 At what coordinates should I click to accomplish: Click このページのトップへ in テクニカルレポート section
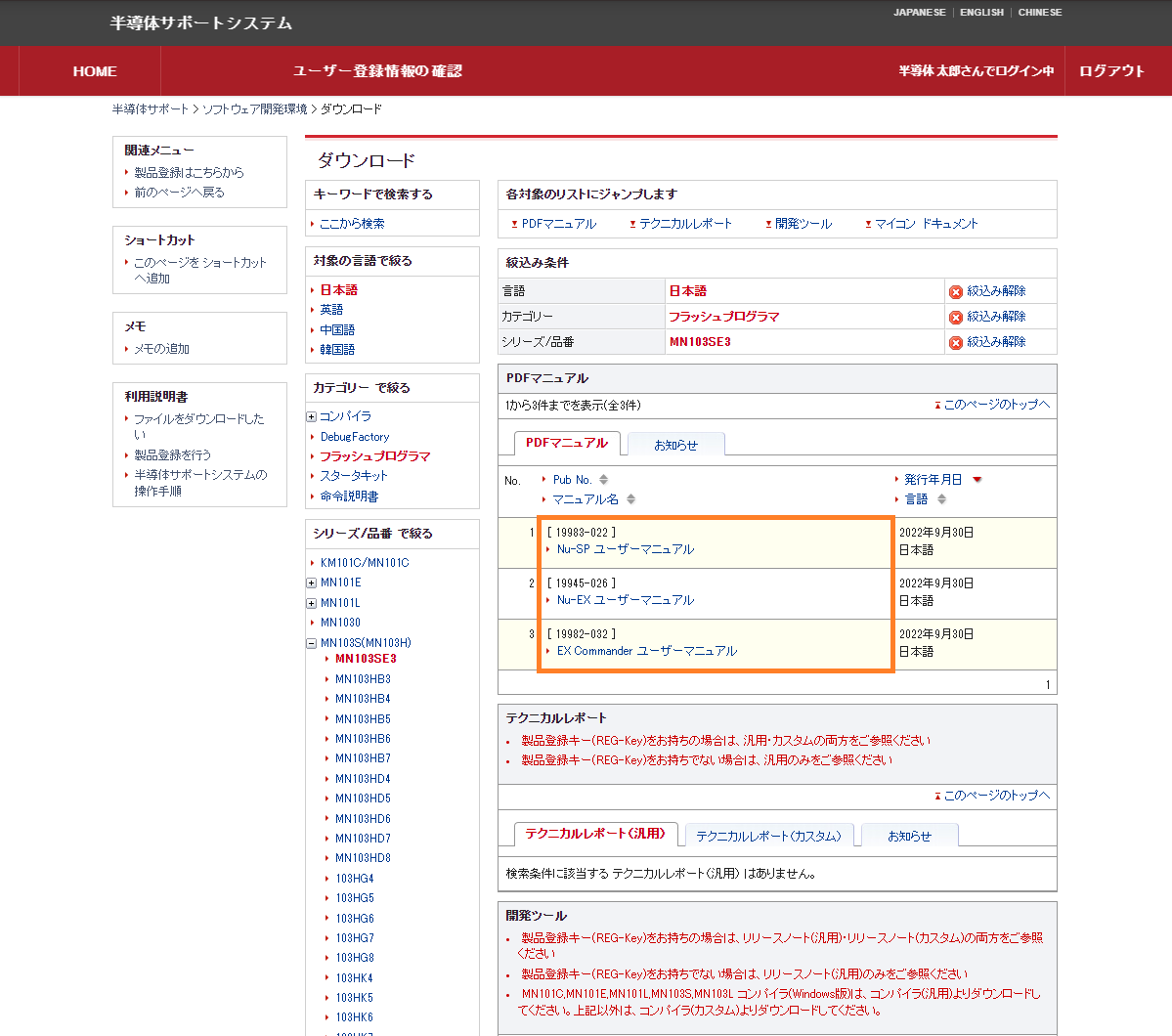coord(996,796)
